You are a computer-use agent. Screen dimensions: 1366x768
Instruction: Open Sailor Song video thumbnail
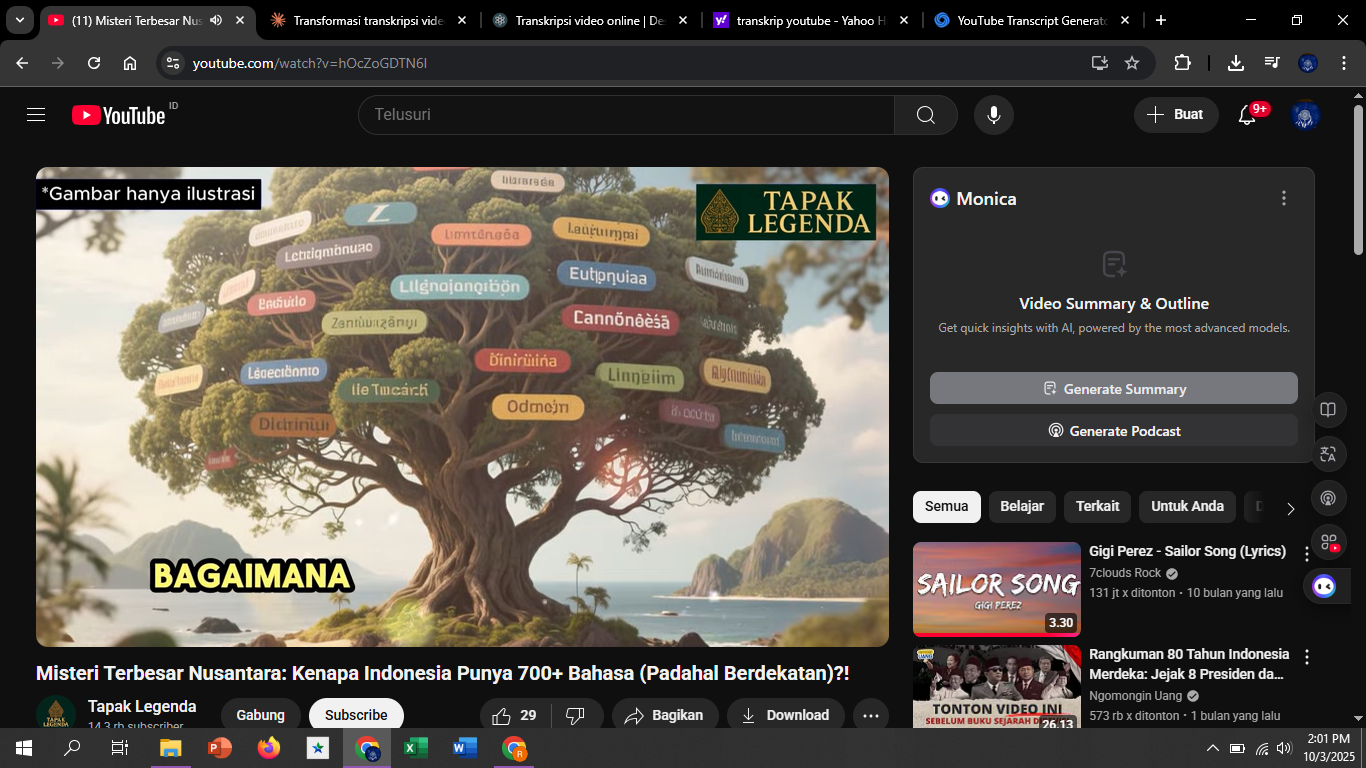pyautogui.click(x=997, y=590)
